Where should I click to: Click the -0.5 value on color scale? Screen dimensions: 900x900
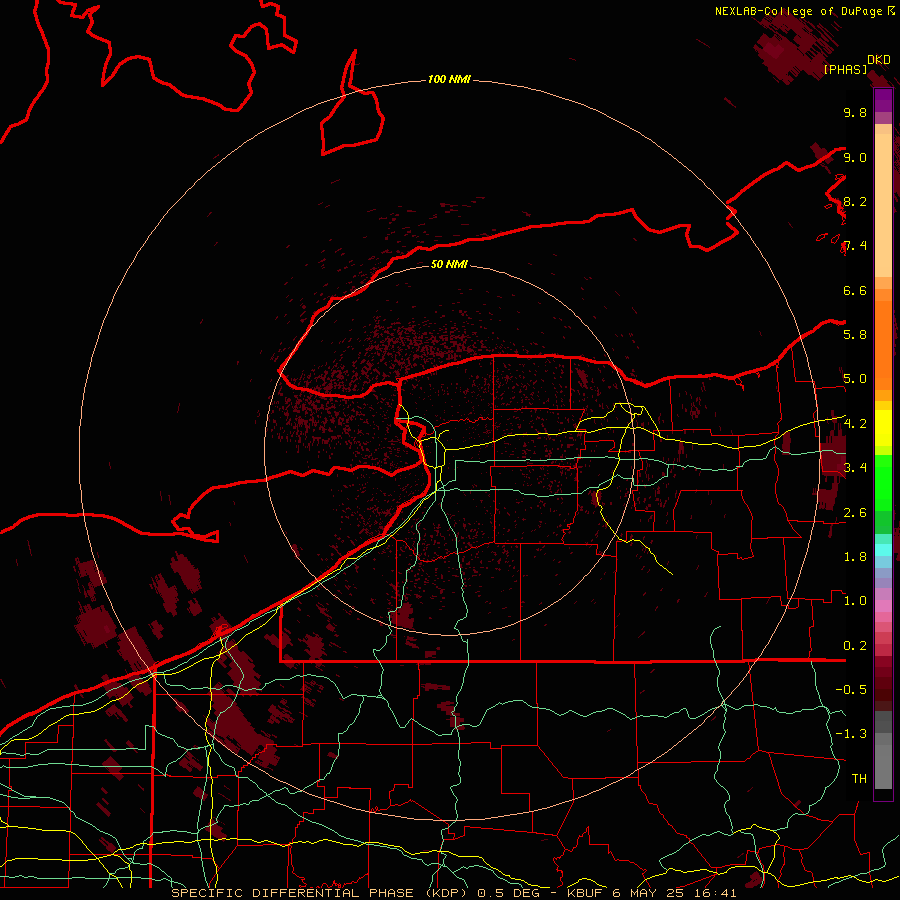(x=851, y=689)
